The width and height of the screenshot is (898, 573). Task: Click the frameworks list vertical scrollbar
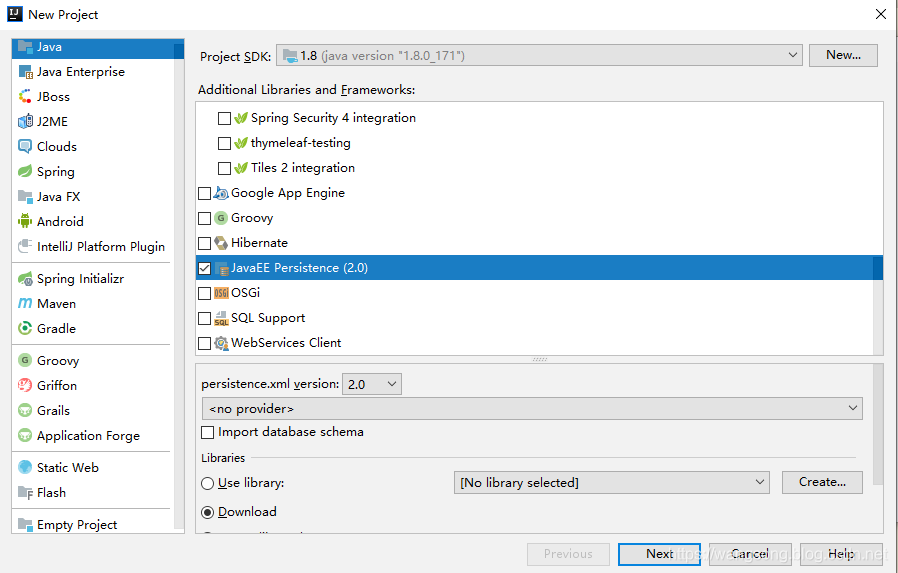[877, 268]
